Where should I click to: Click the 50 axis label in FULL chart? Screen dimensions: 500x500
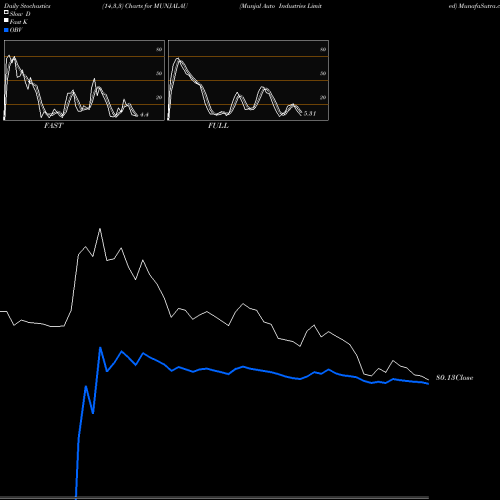click(x=323, y=73)
